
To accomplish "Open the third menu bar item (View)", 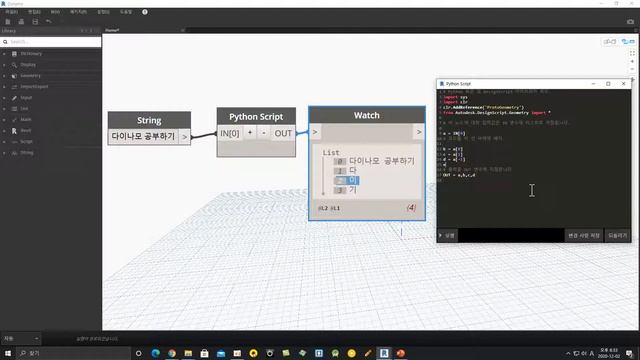I will pyautogui.click(x=55, y=12).
